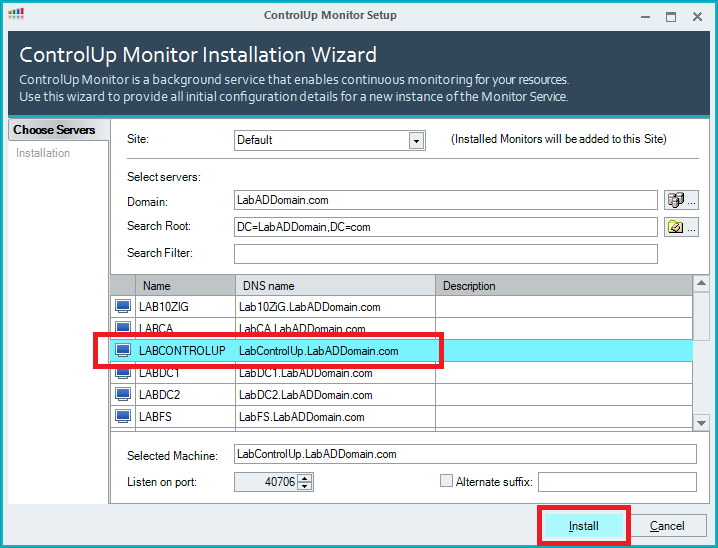Click the computer icon beside LAB10ZIG
The width and height of the screenshot is (718, 548).
pyautogui.click(x=123, y=307)
